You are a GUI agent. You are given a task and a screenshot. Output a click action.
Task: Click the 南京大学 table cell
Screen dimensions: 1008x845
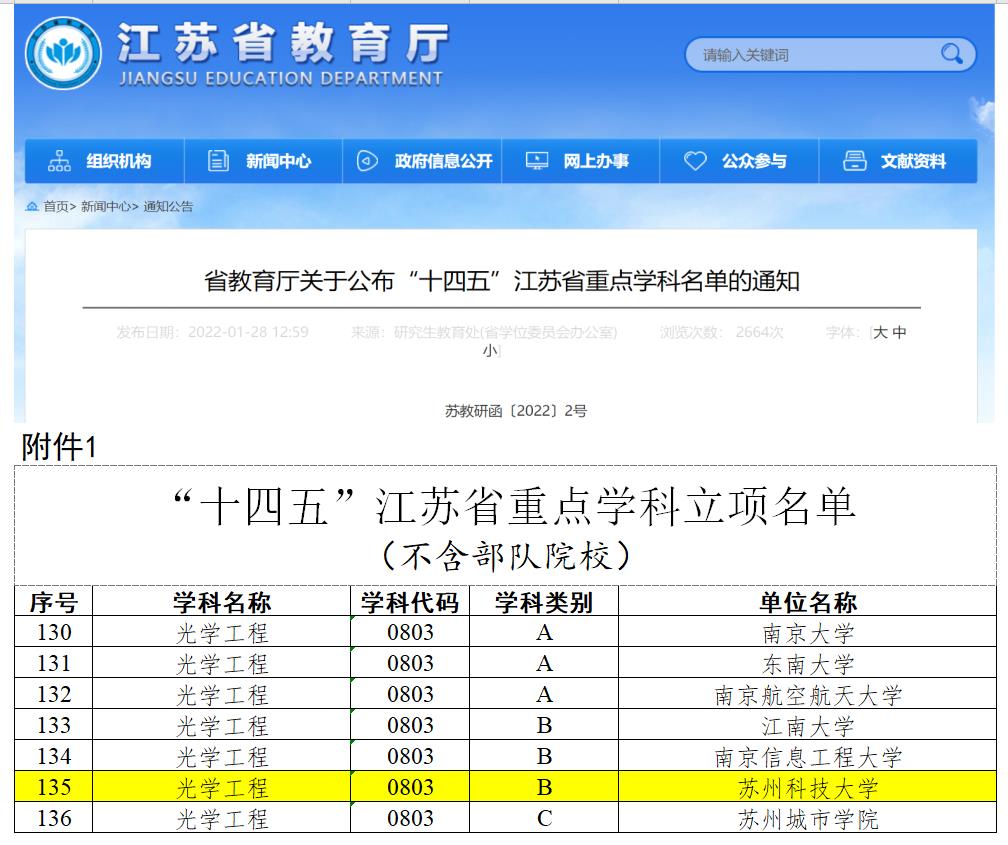tap(807, 633)
